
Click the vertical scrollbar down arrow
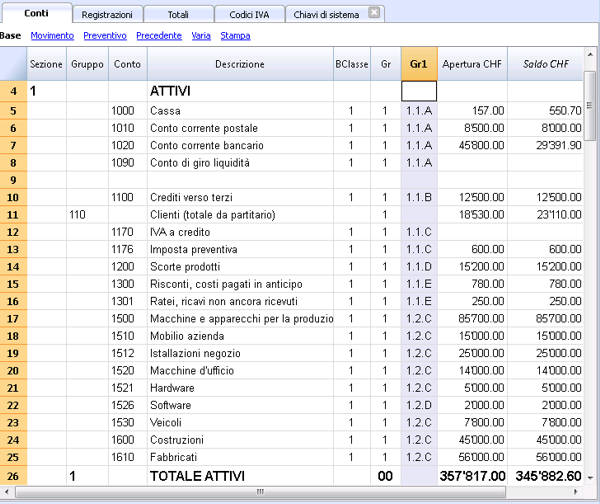[590, 477]
